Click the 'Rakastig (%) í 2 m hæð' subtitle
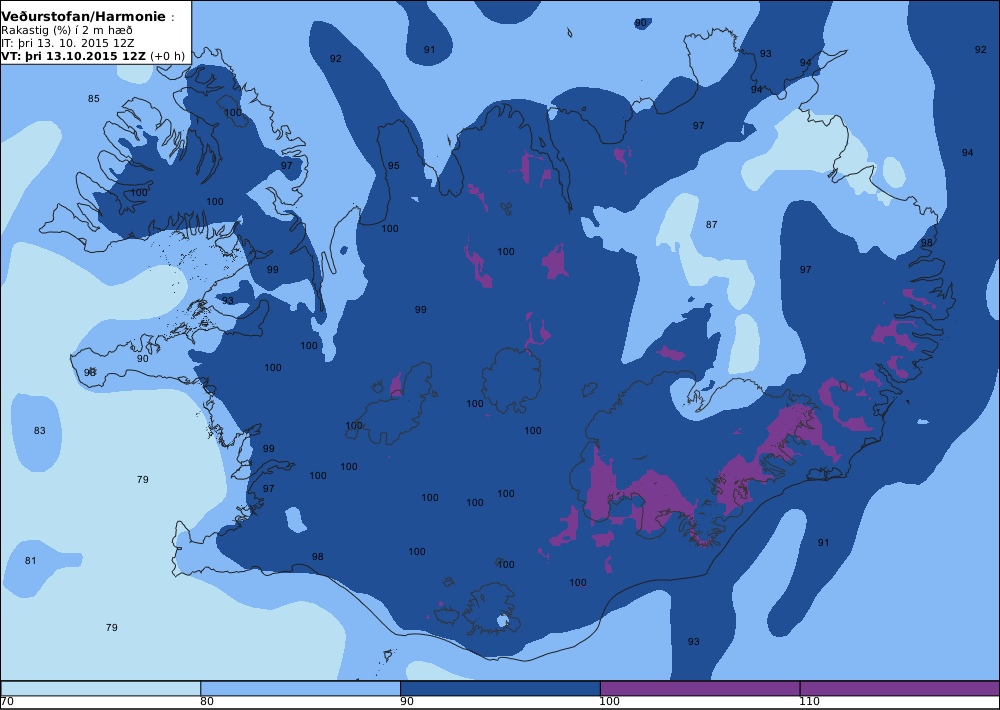 67,31
